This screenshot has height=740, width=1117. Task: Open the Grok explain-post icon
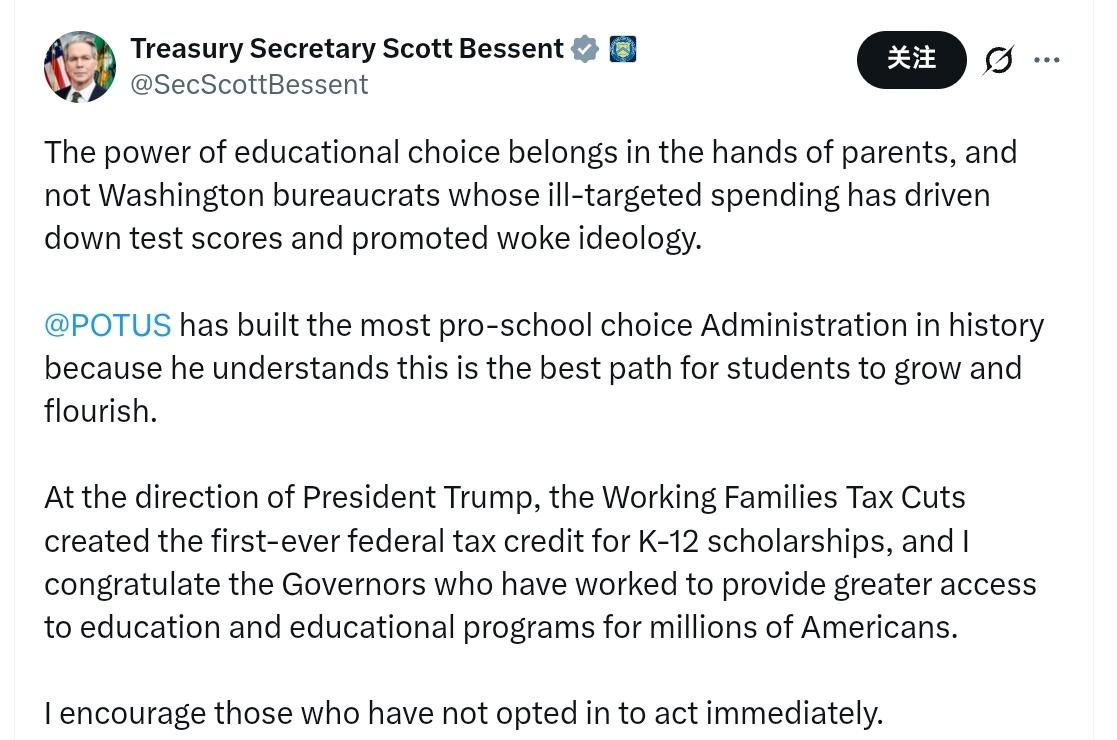(x=998, y=60)
